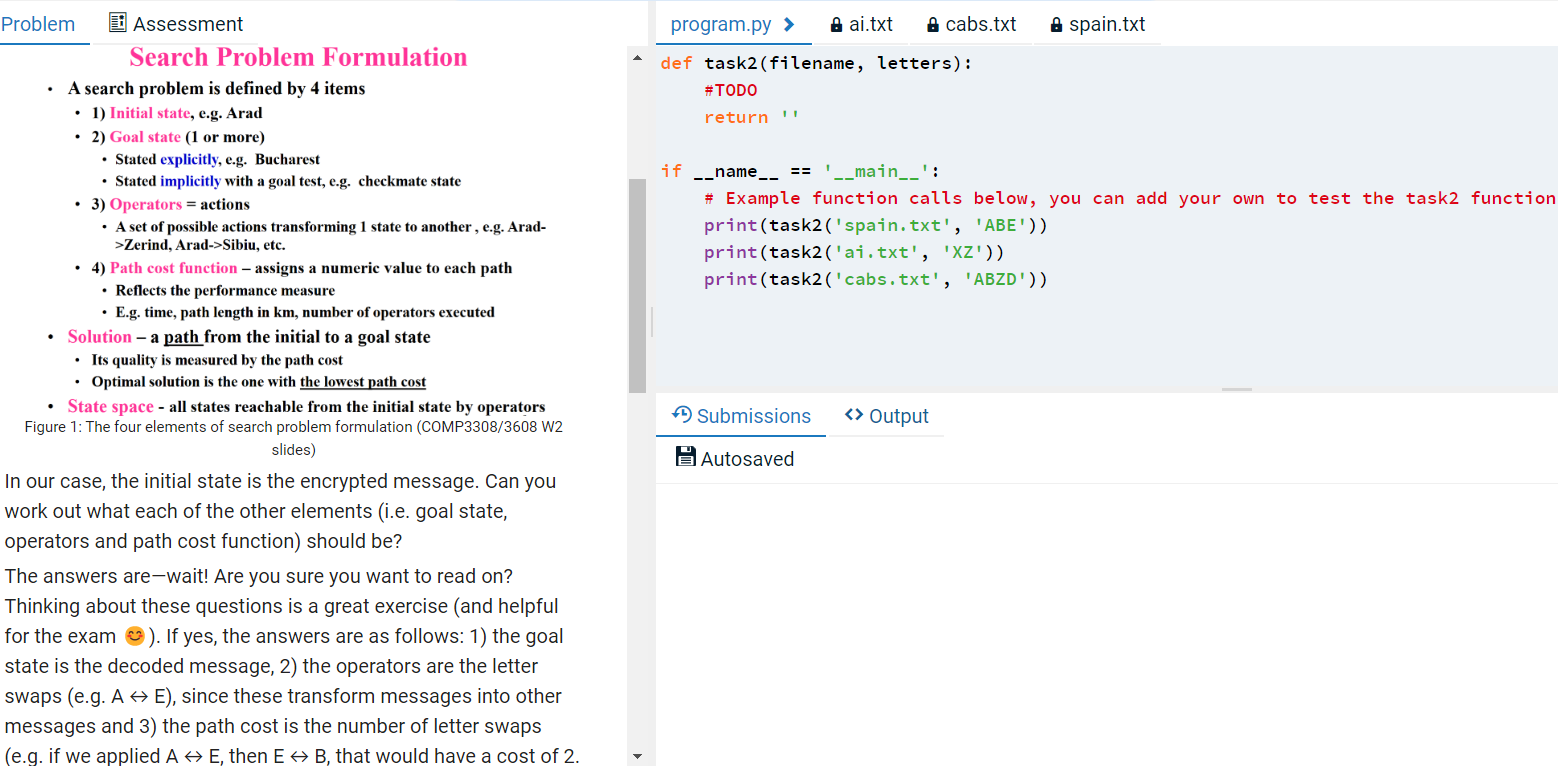1558x766 pixels.
Task: Click the pink 'Operators' text
Action: click(146, 205)
